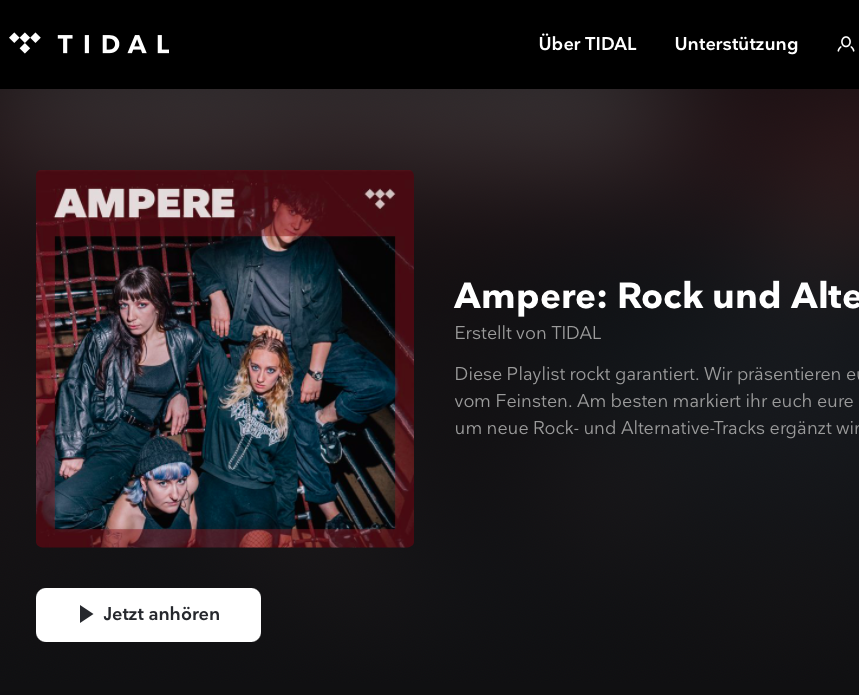Start playback with Jetzt anhören button
Viewport: 859px width, 695px height.
click(148, 614)
